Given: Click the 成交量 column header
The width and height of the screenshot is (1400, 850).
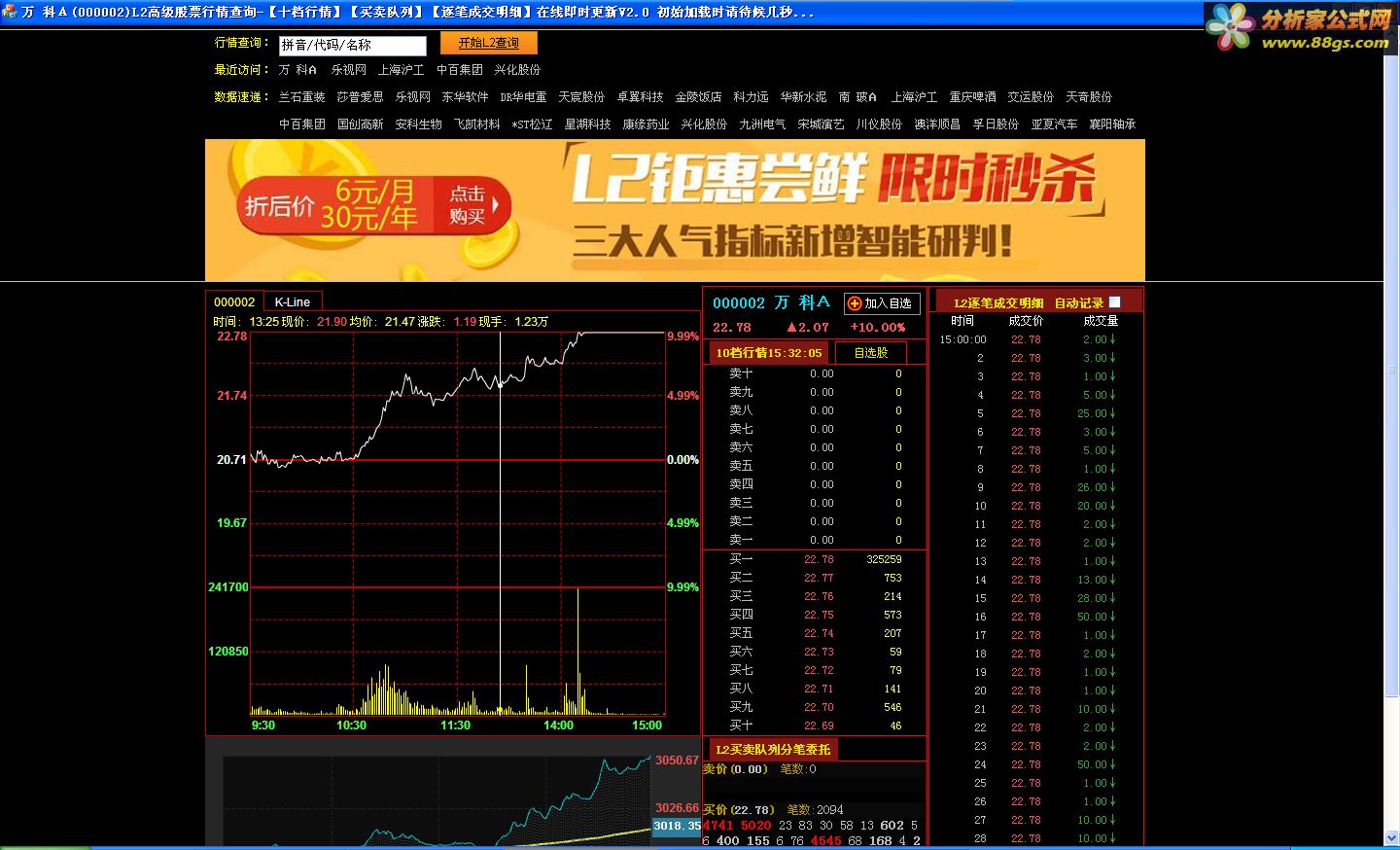Looking at the screenshot, I should [1101, 321].
